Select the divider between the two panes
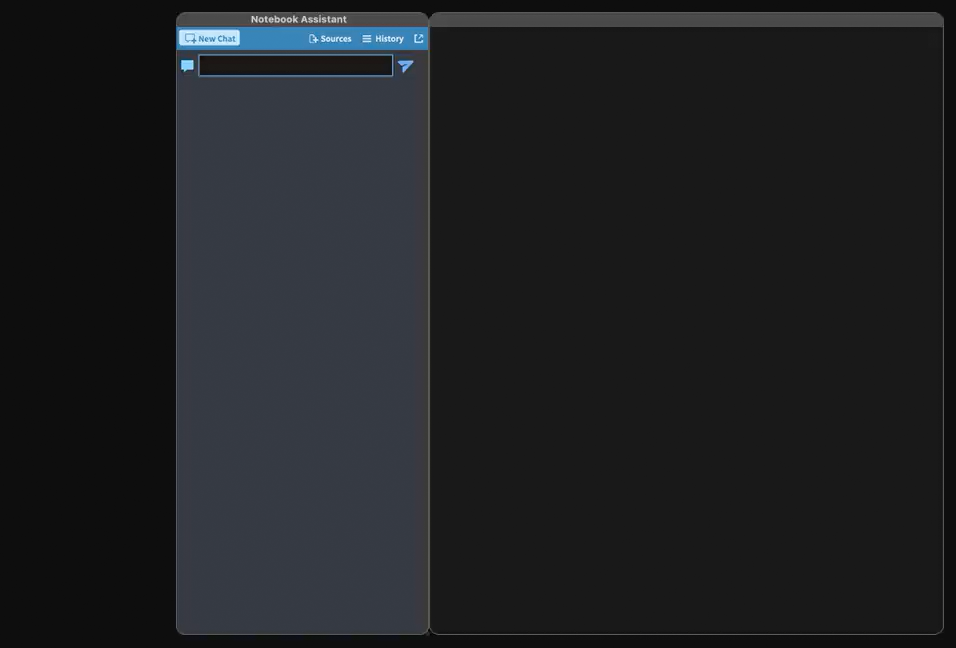Screen dimensions: 956x648 pos(429,330)
